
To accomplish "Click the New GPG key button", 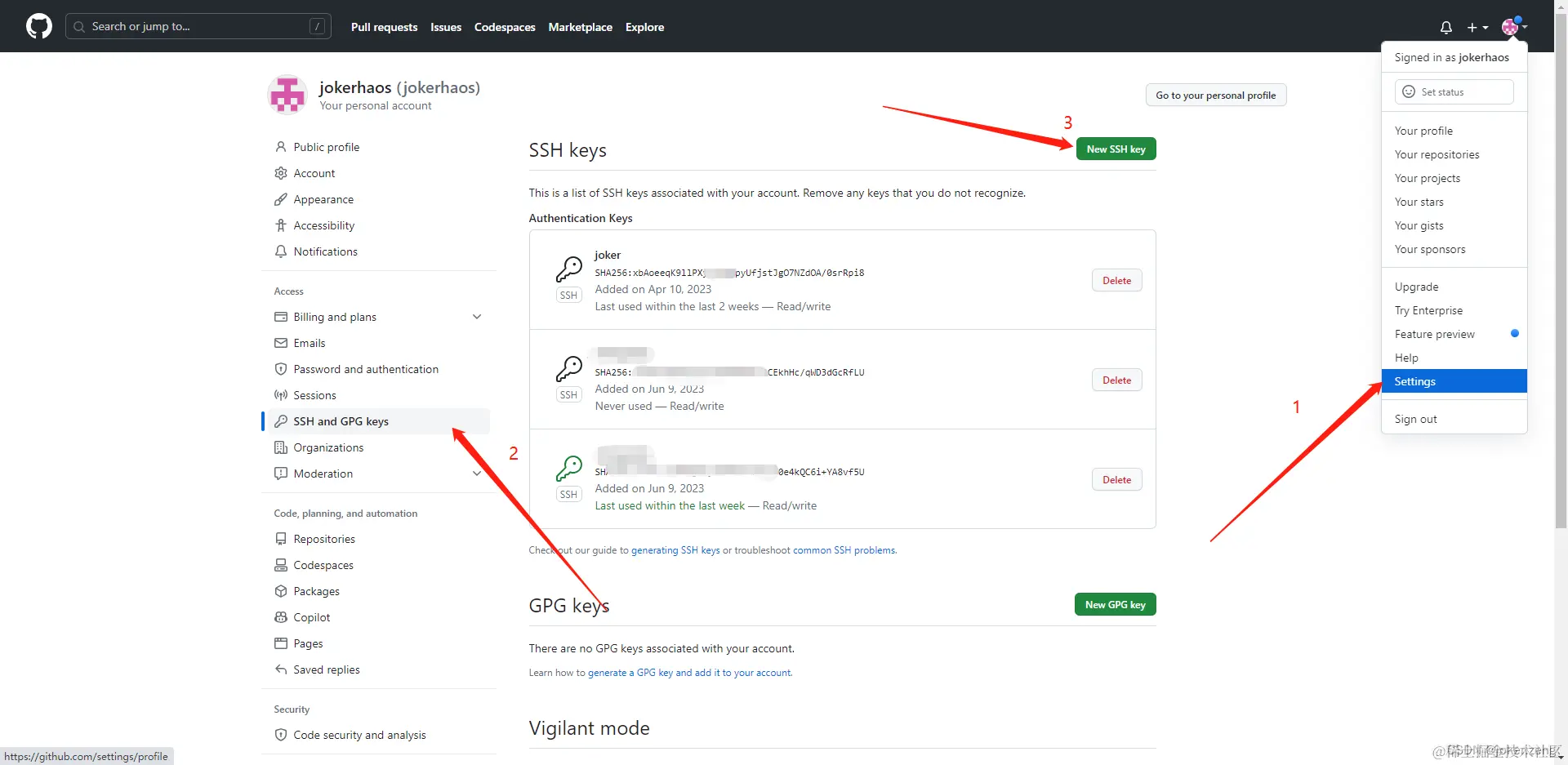I will pos(1115,604).
